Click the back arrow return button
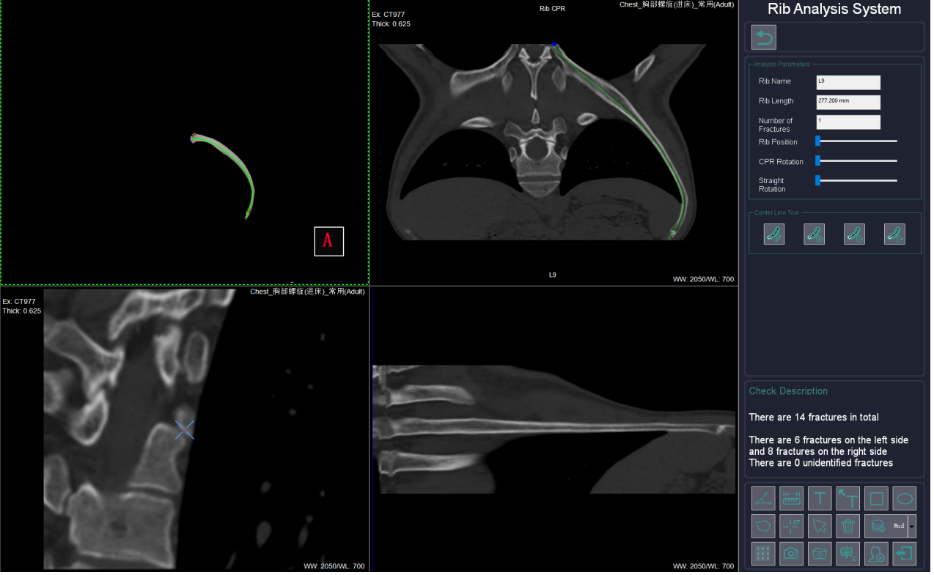 point(763,38)
